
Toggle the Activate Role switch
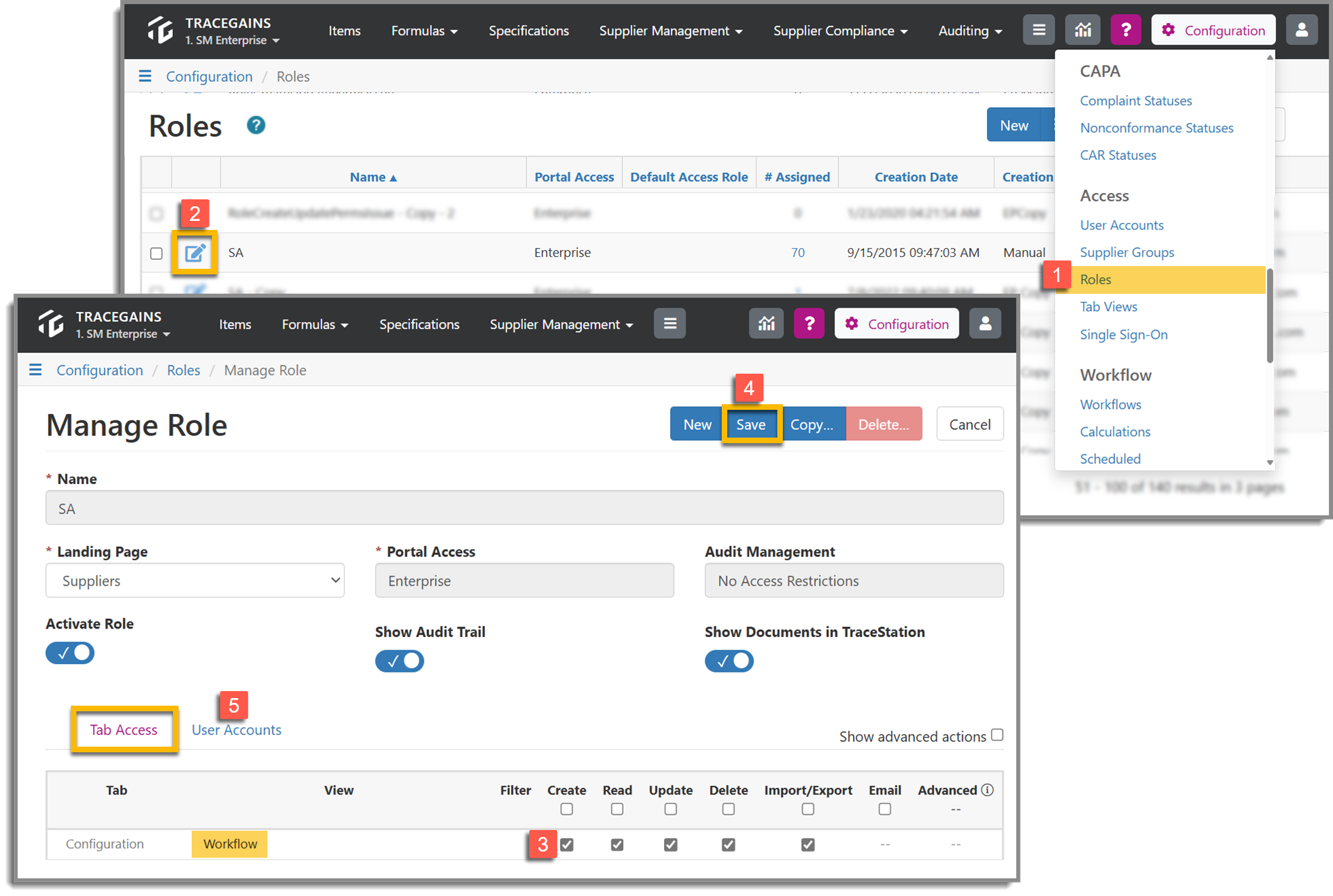[x=70, y=653]
